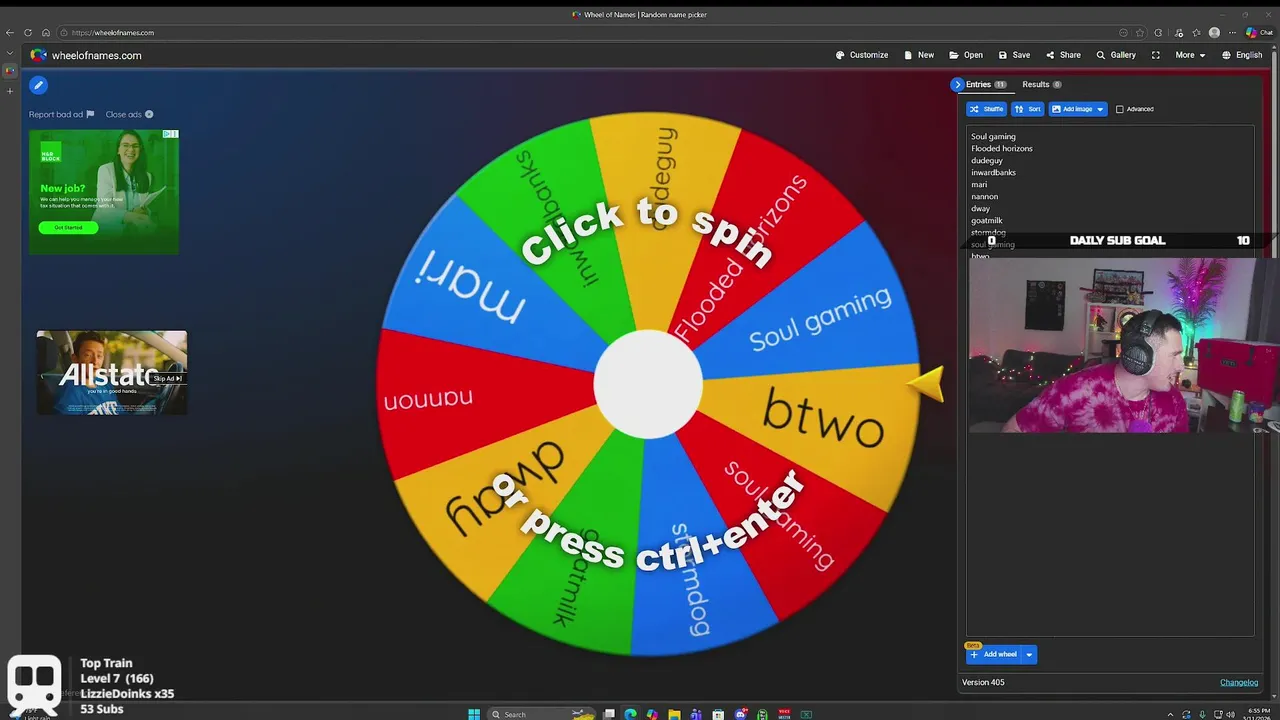This screenshot has width=1280, height=720.
Task: Click 'mari' in entries list
Action: [x=979, y=185]
